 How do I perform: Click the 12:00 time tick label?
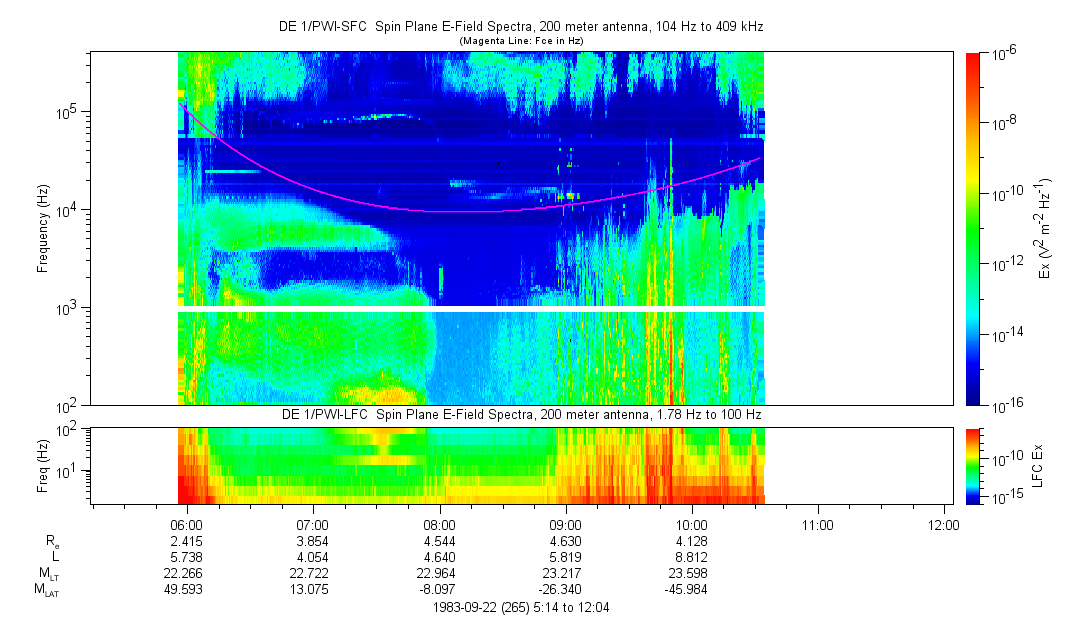944,524
